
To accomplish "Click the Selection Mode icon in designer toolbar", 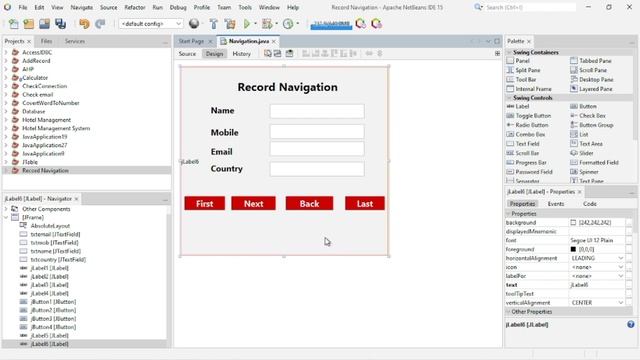I will (267, 53).
